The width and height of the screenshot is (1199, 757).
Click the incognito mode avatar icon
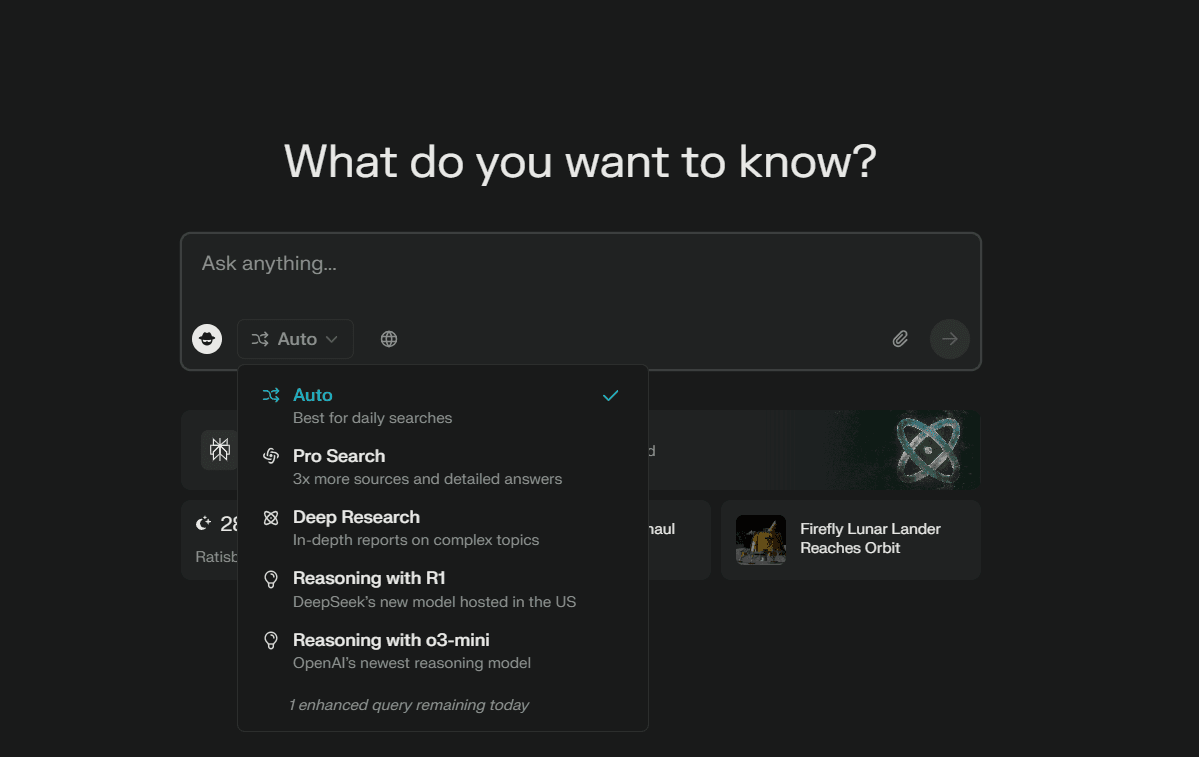point(206,339)
